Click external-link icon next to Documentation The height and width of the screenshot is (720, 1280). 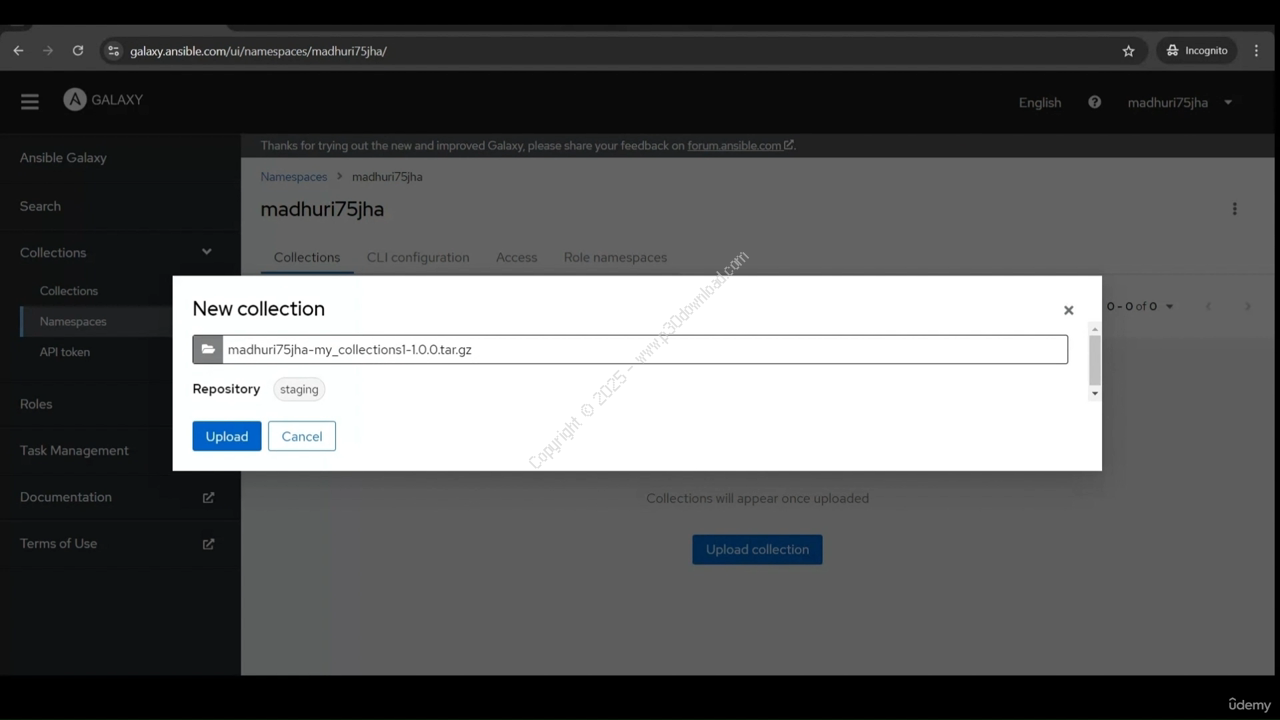[208, 497]
